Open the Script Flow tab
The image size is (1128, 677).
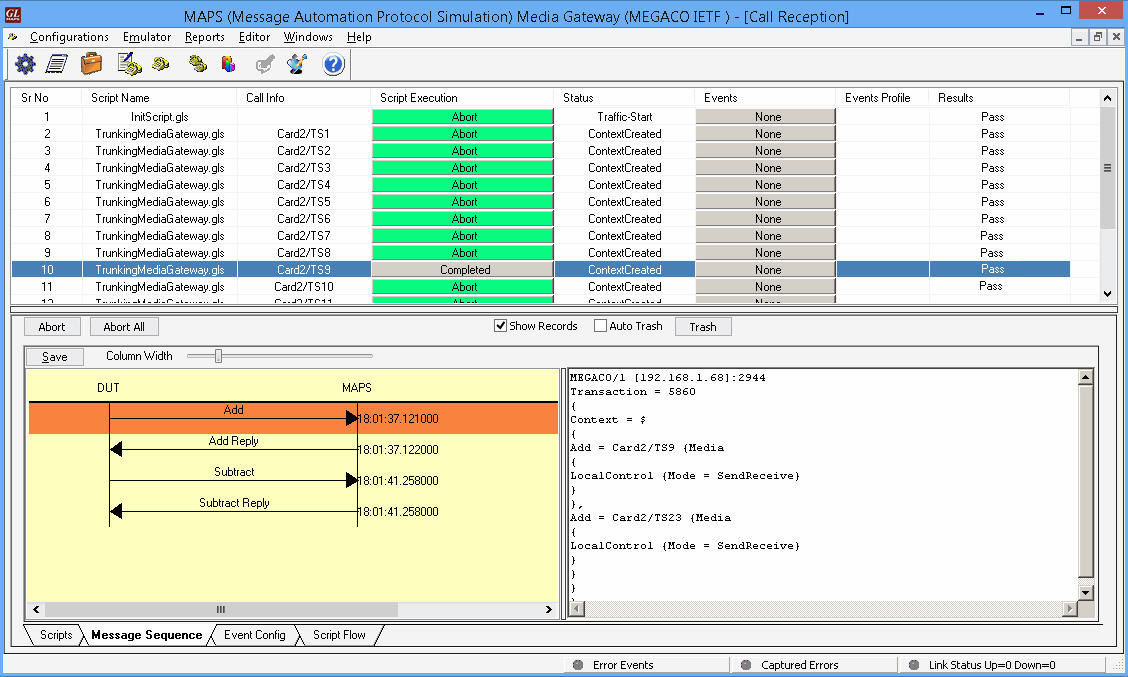click(339, 635)
